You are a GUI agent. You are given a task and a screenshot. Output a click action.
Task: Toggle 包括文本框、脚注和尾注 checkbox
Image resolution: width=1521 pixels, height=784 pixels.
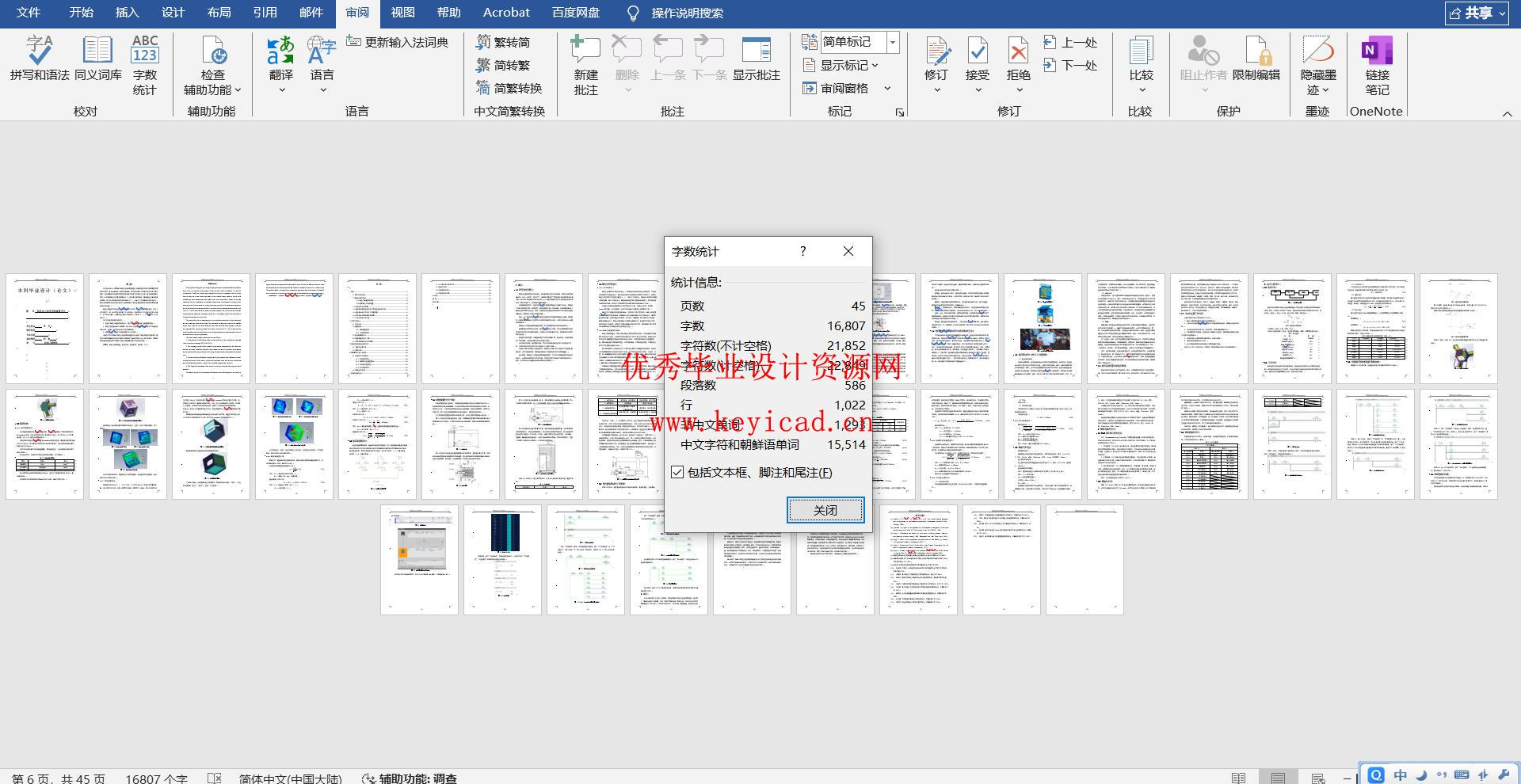pyautogui.click(x=677, y=472)
